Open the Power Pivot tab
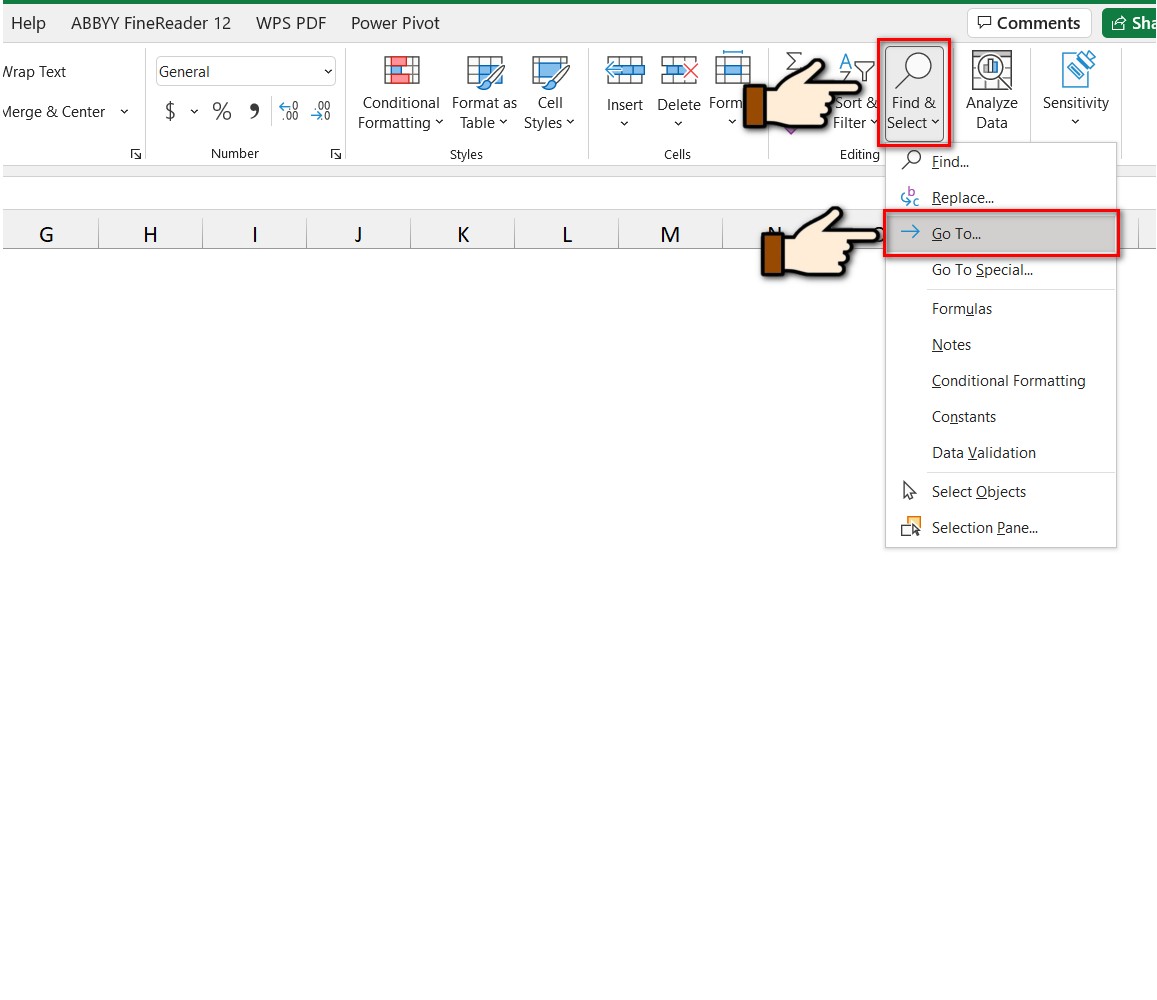The height and width of the screenshot is (1000, 1157). pos(395,23)
